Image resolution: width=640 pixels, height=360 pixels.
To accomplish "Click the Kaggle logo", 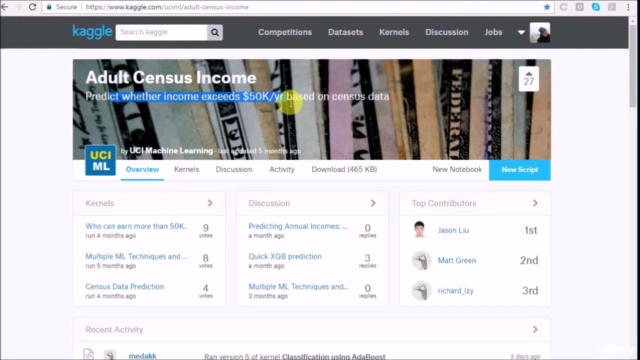I will (92, 32).
